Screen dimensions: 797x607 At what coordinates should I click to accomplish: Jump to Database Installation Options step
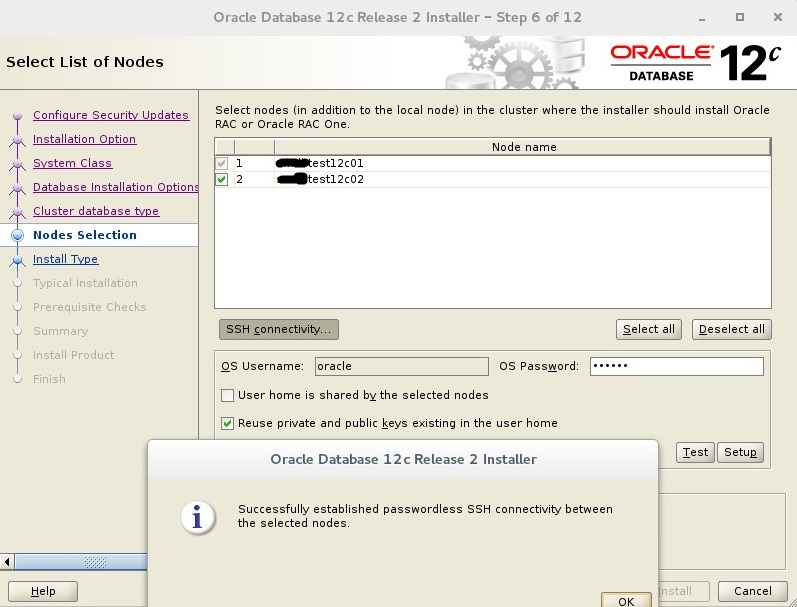tap(115, 187)
